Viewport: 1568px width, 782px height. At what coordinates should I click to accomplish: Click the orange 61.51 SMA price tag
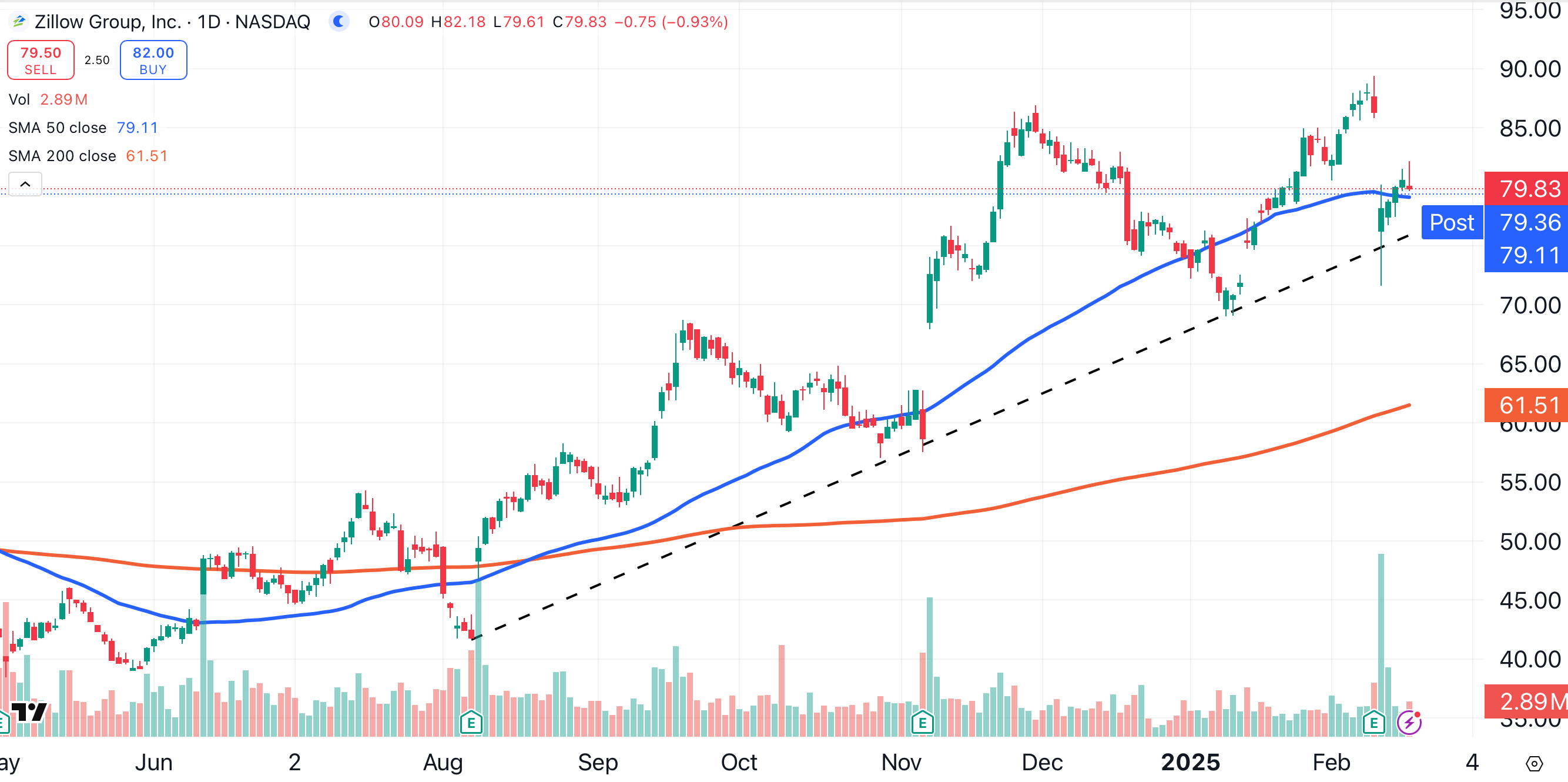tap(1529, 405)
